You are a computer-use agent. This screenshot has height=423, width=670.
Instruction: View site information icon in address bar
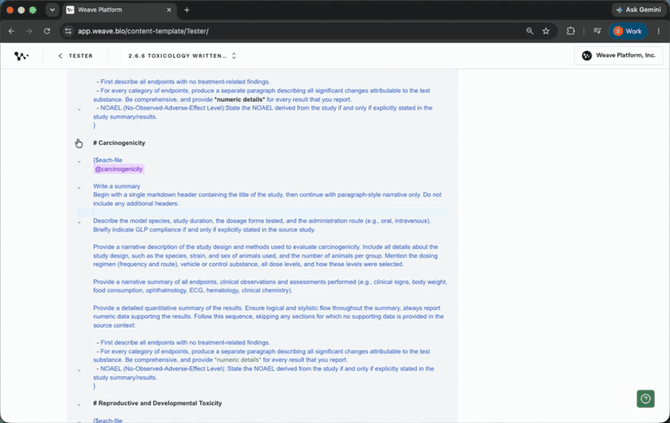[x=68, y=31]
